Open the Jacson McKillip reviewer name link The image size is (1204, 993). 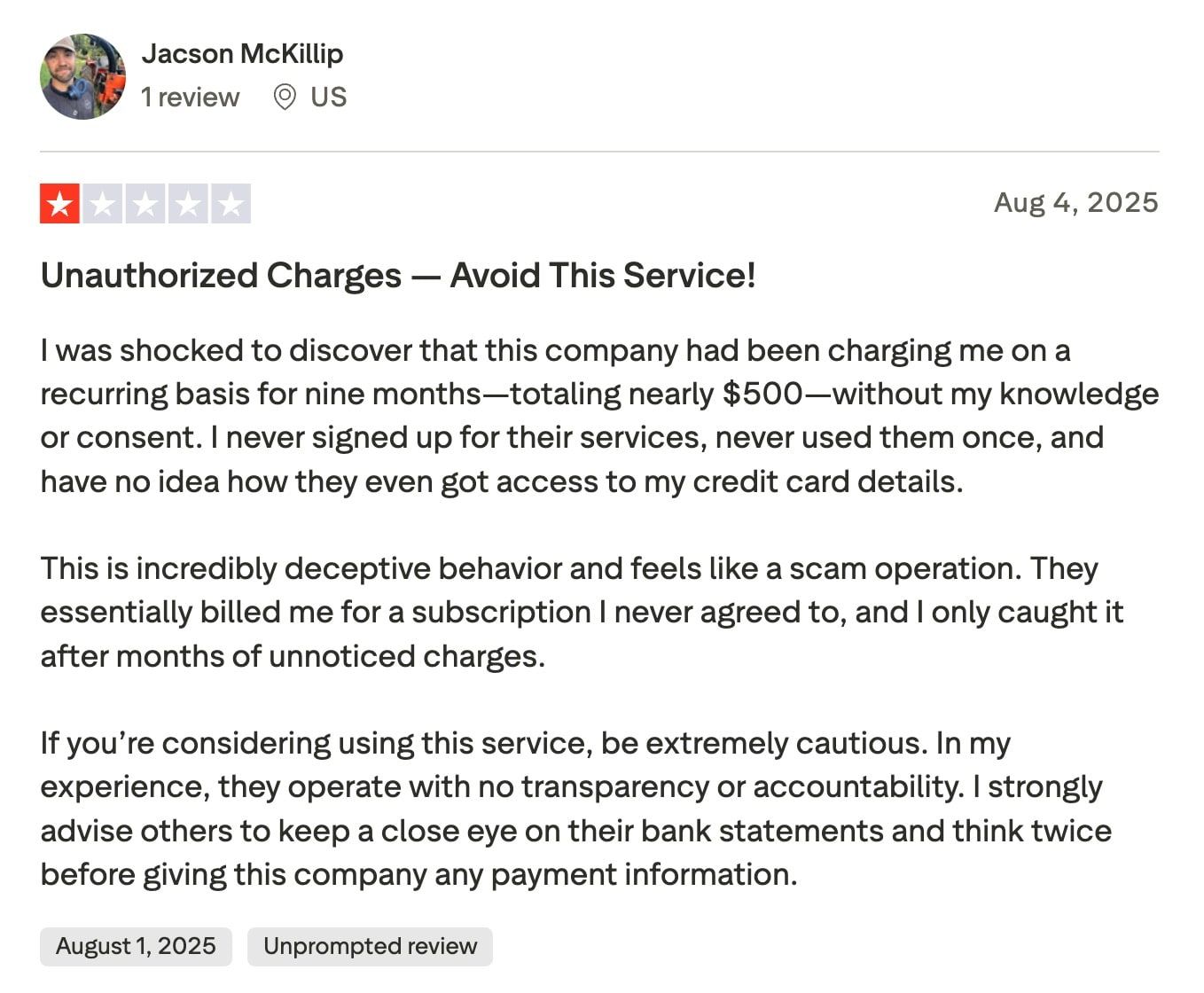pos(242,53)
